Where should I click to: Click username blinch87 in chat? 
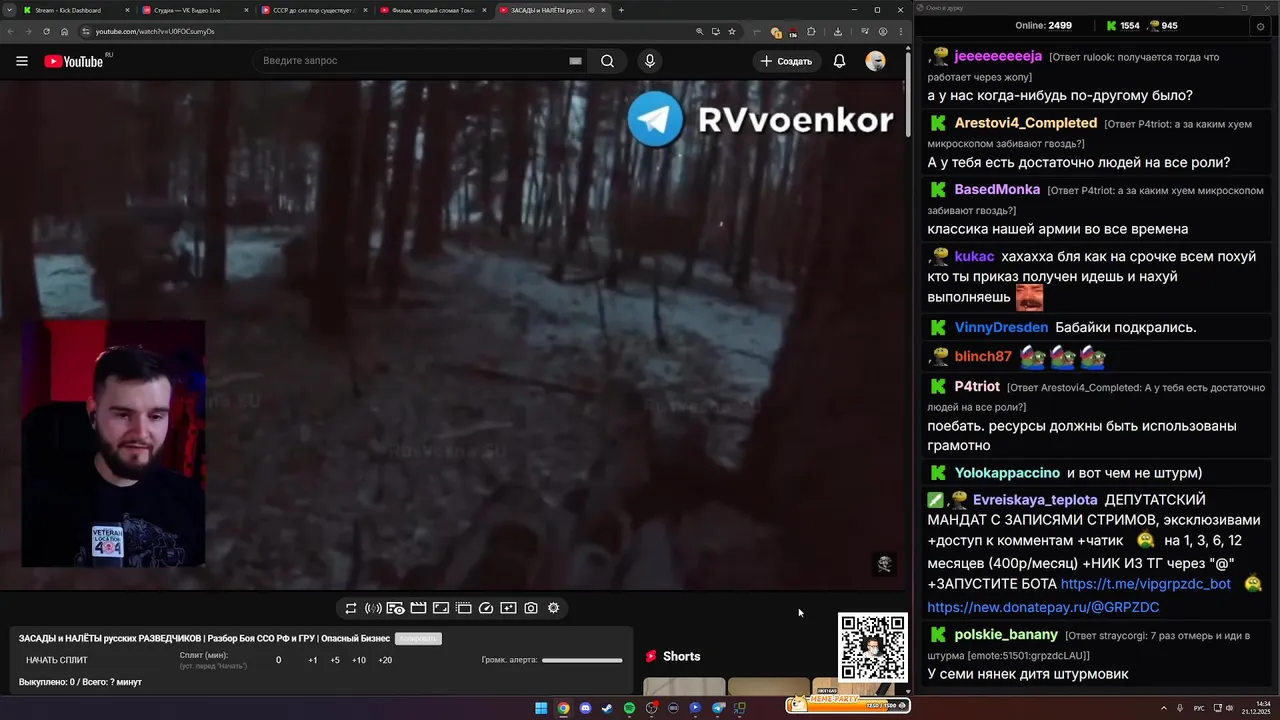click(983, 357)
